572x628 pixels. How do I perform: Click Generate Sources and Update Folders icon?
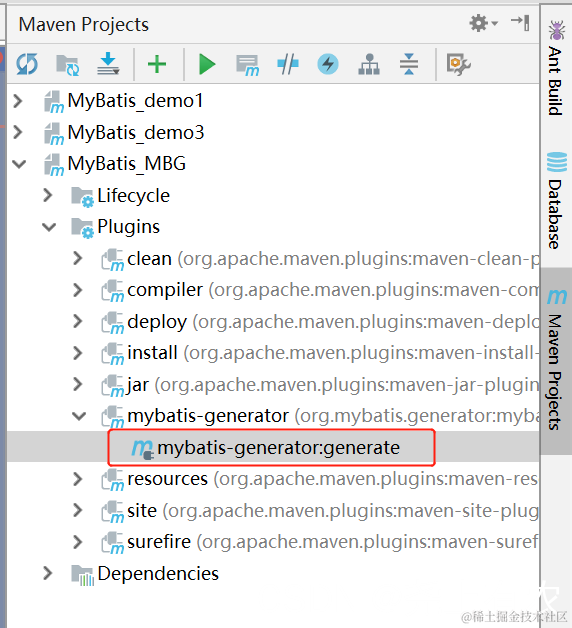[x=67, y=65]
